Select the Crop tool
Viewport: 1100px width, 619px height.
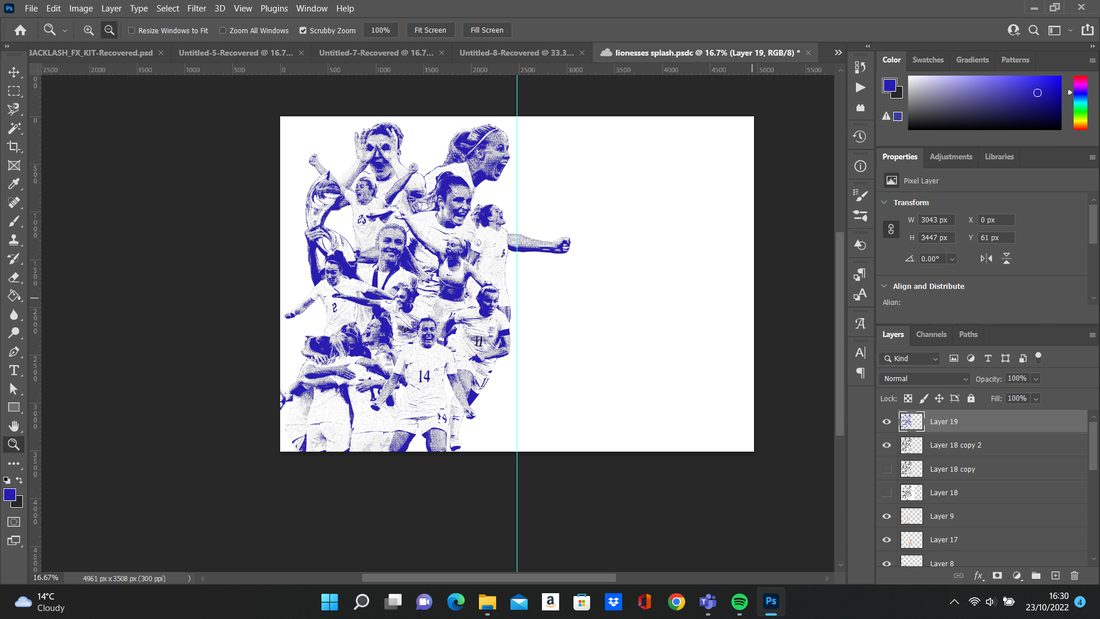(14, 147)
